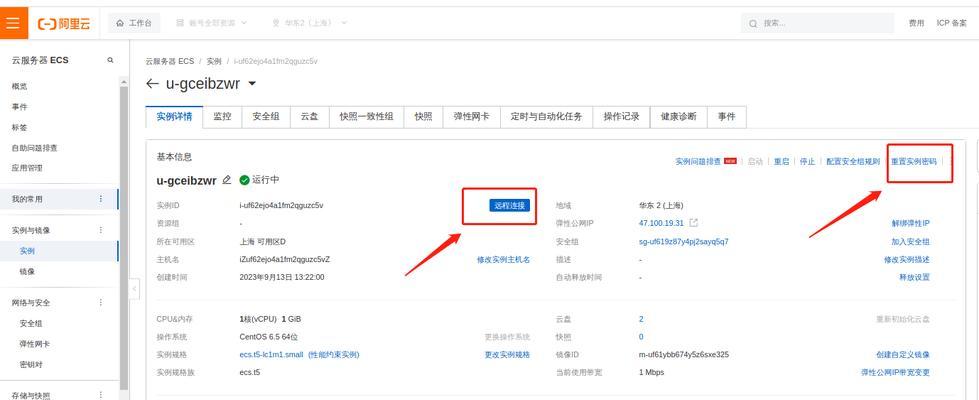Viewport: 979px width, 400px height.
Task: Open 密钥对 in the sidebar
Action: coord(31,364)
